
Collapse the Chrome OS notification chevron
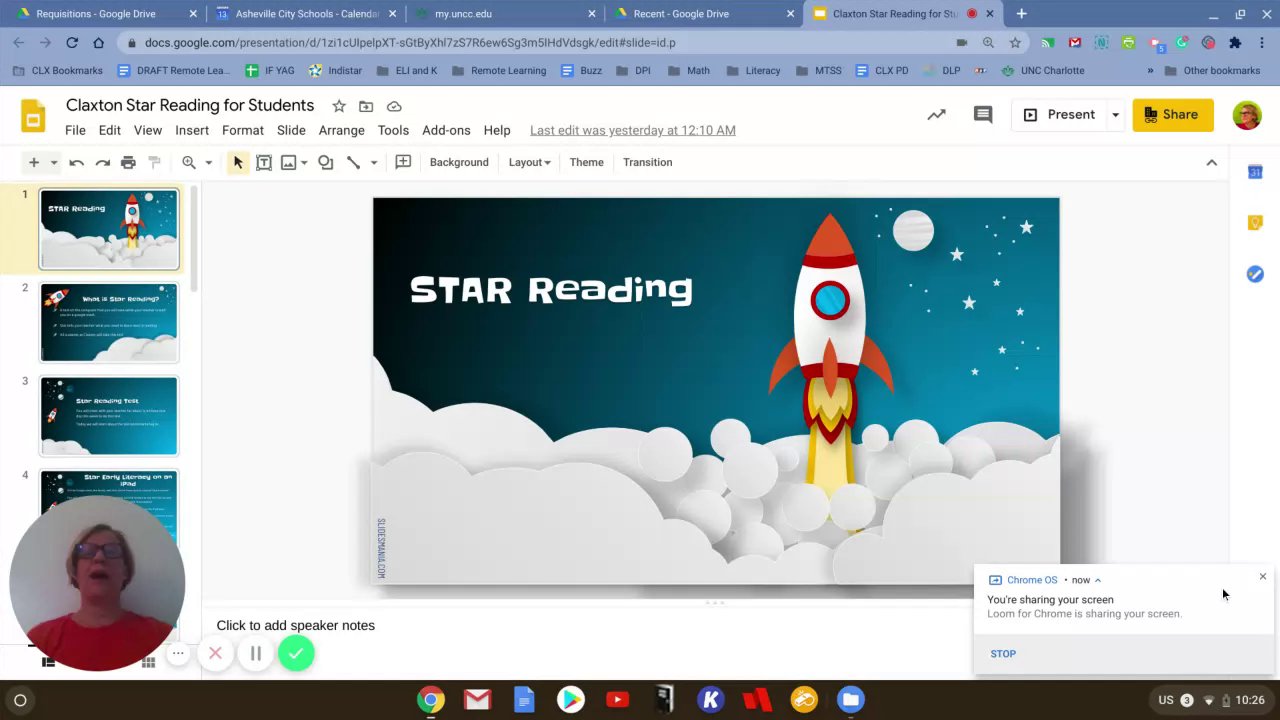pos(1097,580)
